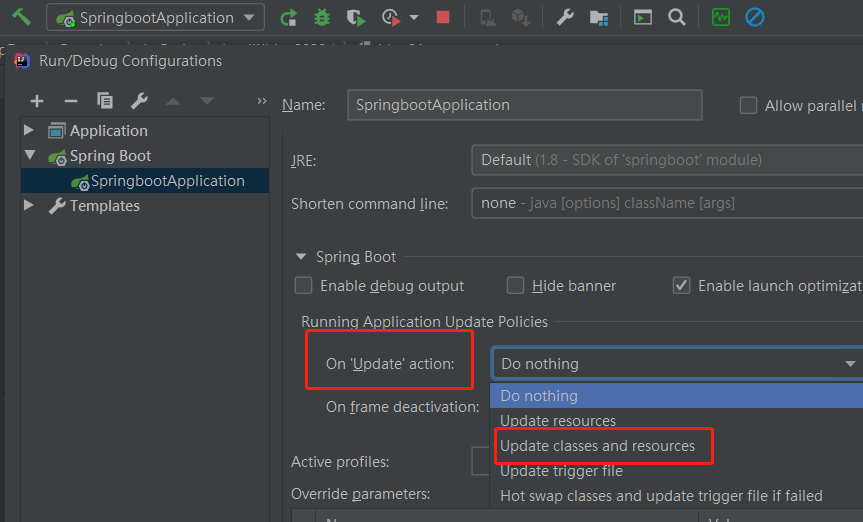Toggle the Allow parallel run checkbox
The image size is (863, 522).
click(x=748, y=105)
